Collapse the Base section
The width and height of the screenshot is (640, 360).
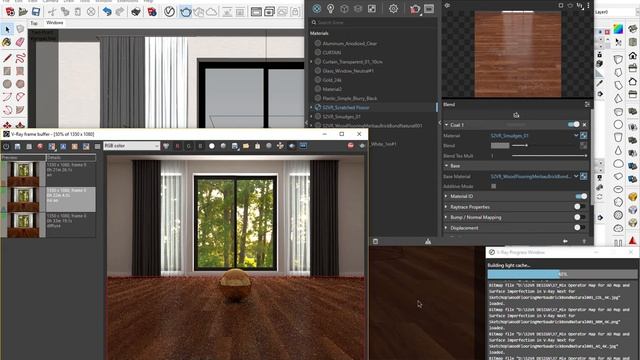point(446,166)
